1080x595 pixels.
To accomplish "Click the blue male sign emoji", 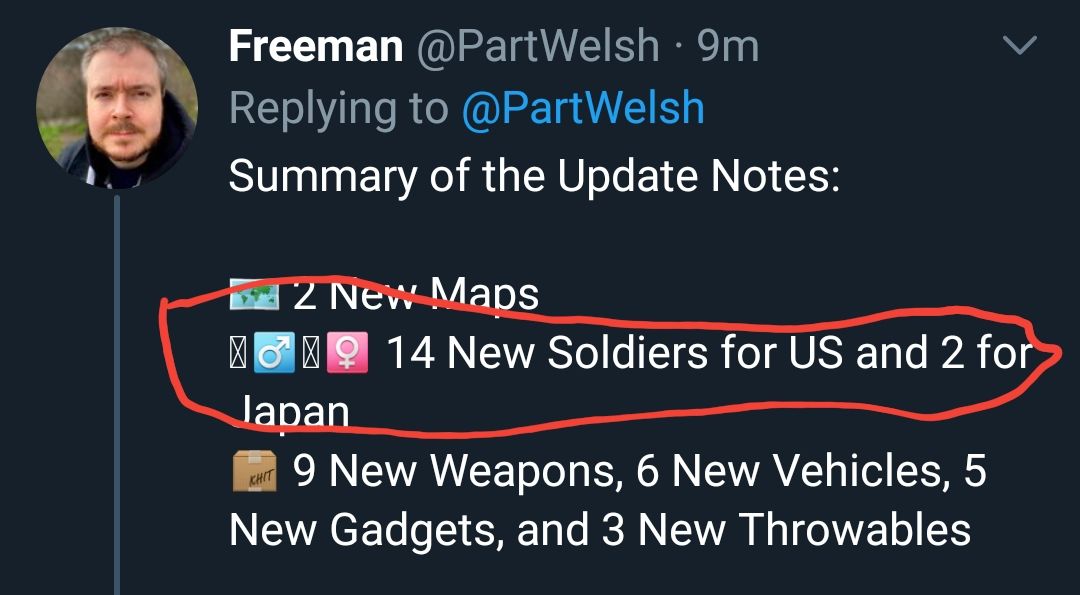I will coord(272,354).
